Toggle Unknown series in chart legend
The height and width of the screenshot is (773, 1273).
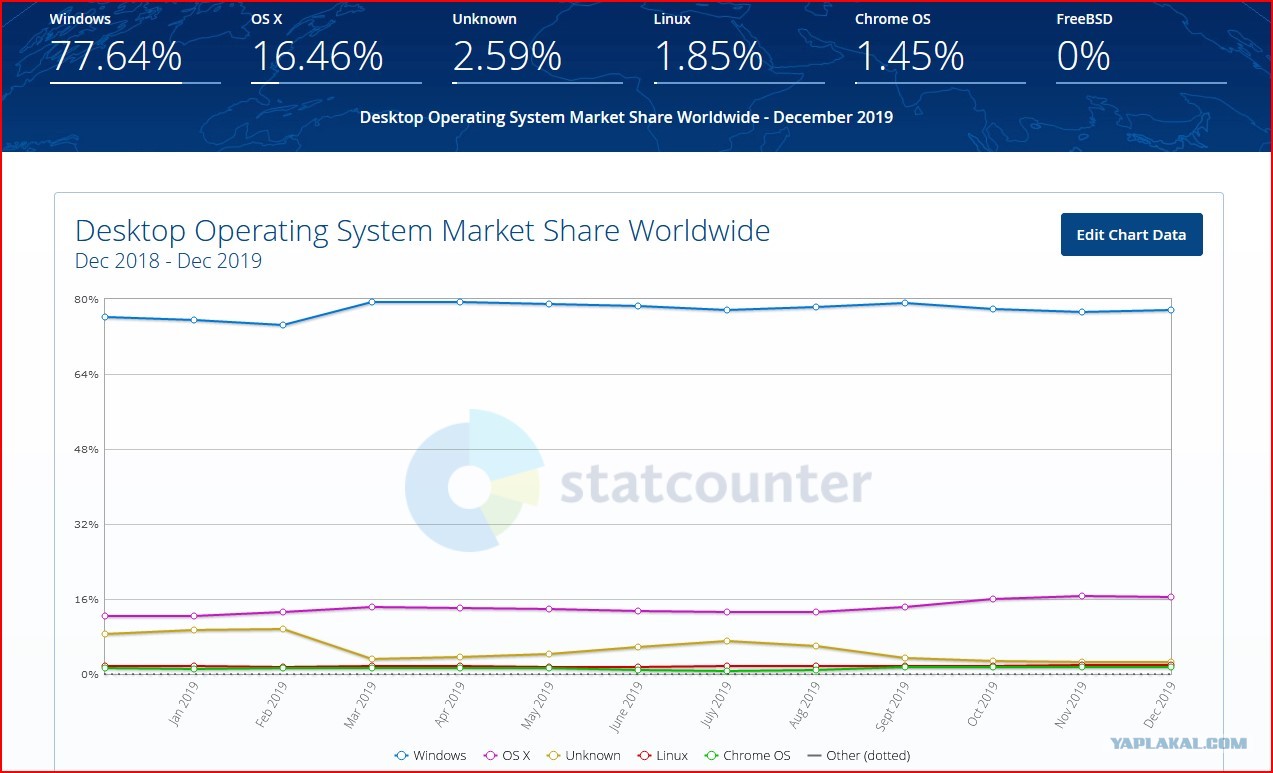(583, 756)
